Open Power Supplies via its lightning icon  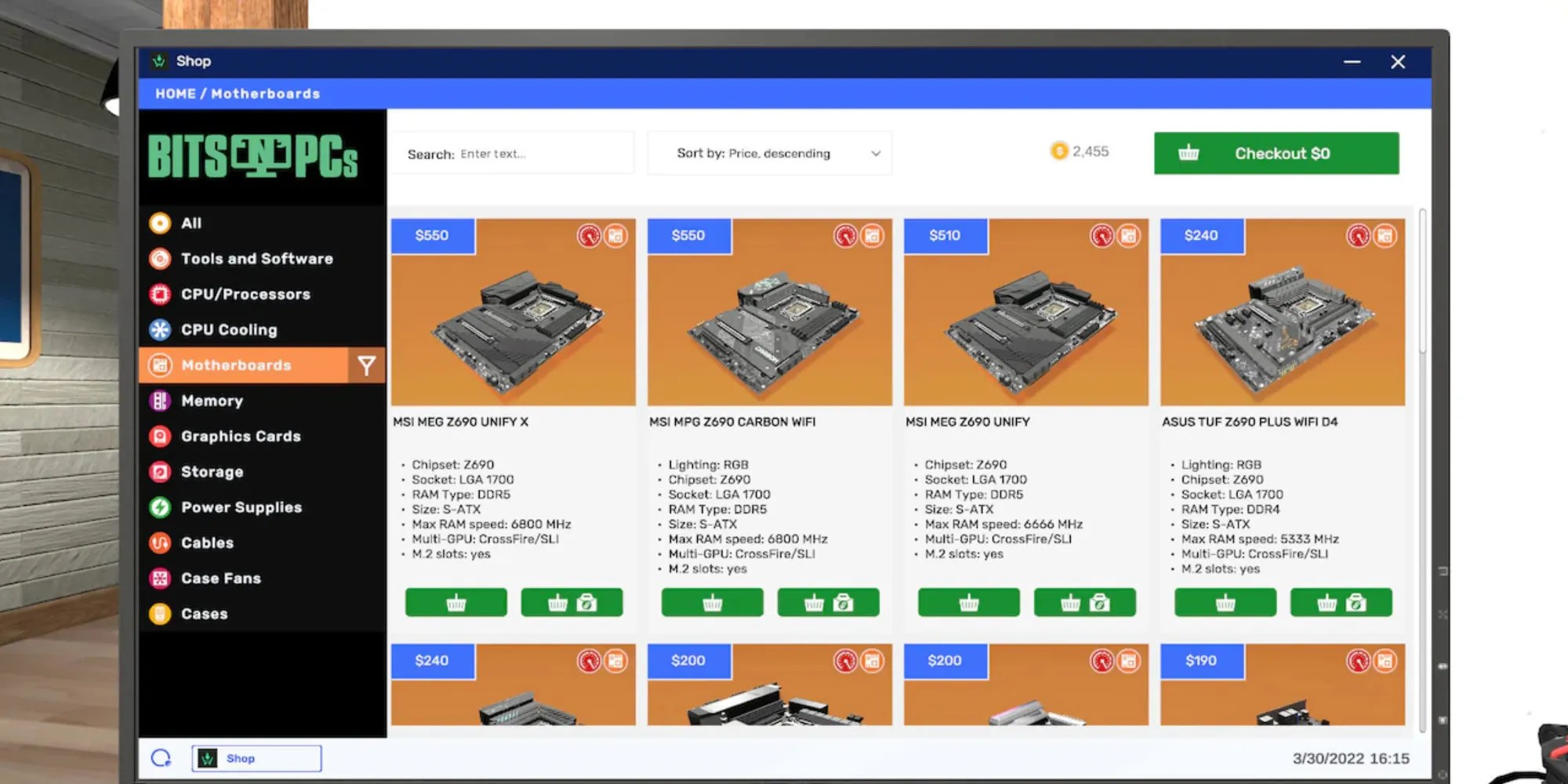click(160, 507)
